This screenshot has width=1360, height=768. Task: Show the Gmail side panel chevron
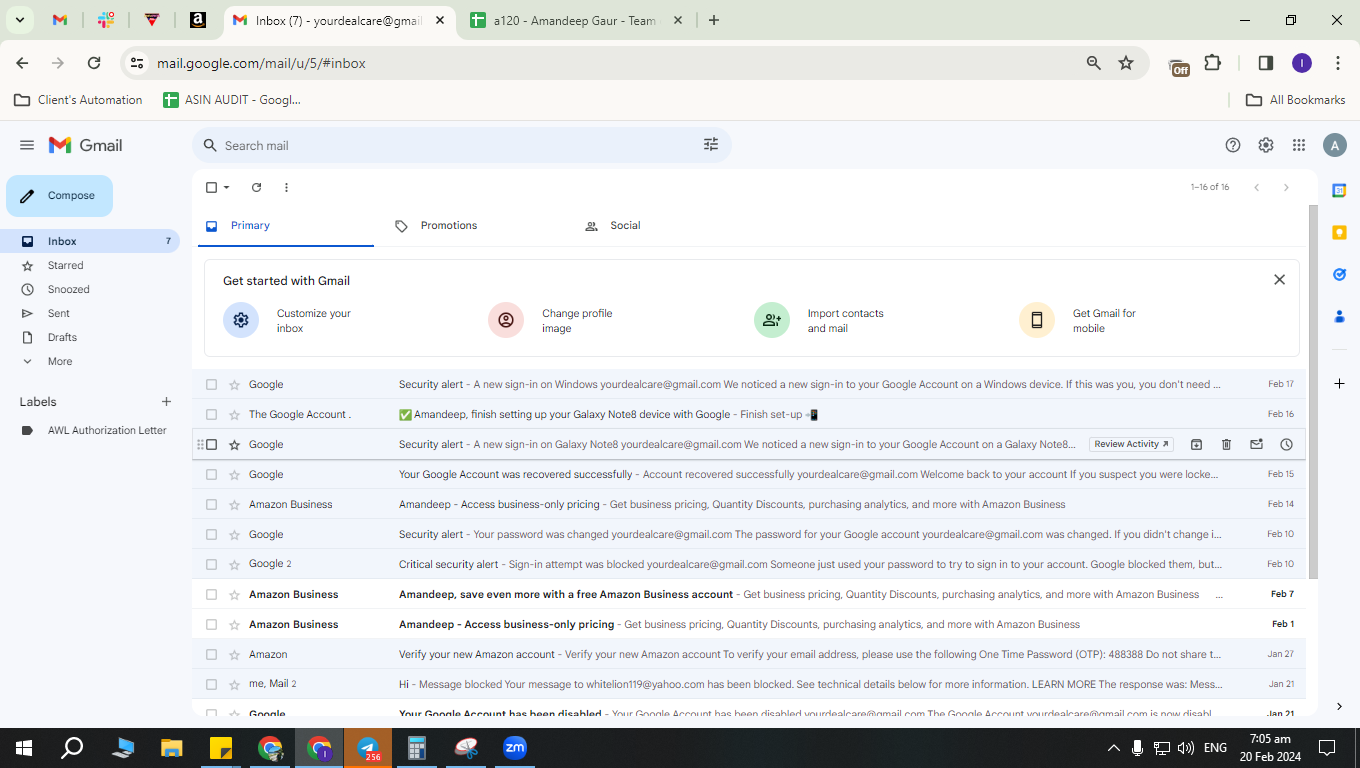1339,707
